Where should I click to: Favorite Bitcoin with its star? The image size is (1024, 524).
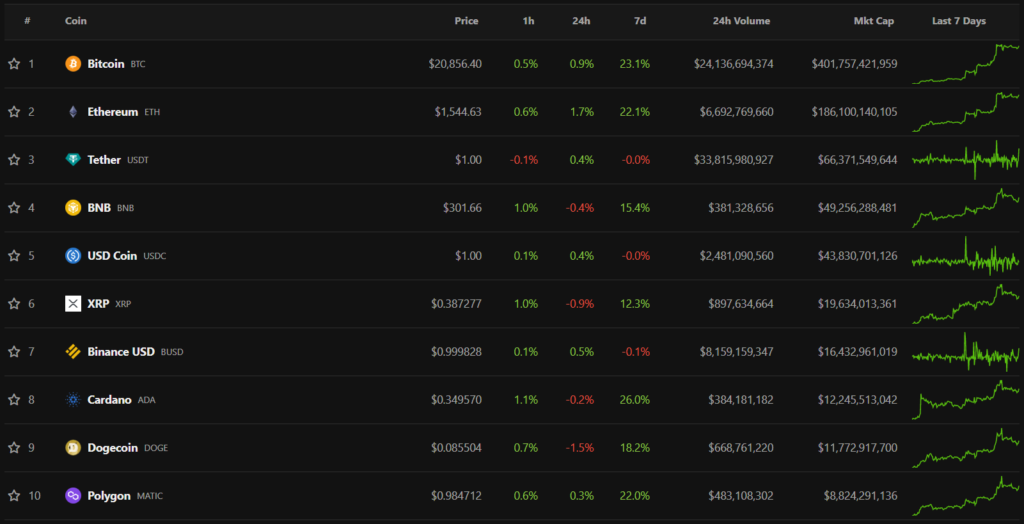point(14,64)
